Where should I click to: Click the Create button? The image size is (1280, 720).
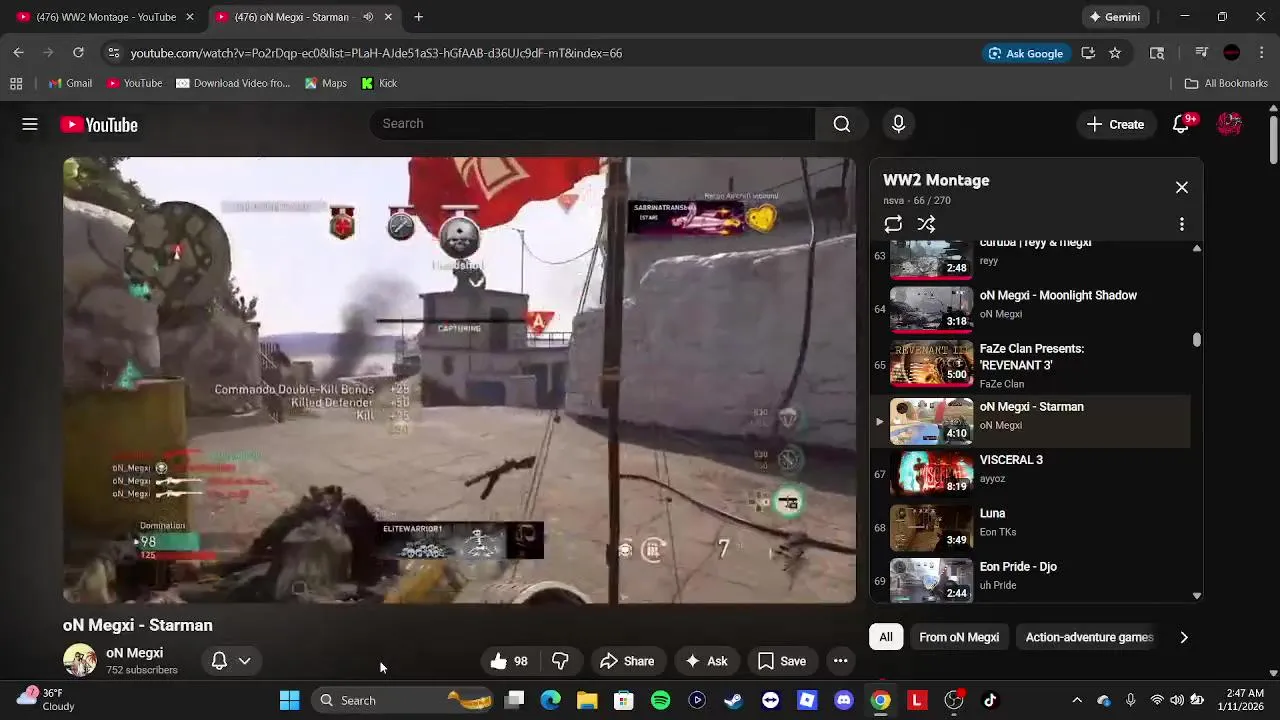[x=1115, y=124]
